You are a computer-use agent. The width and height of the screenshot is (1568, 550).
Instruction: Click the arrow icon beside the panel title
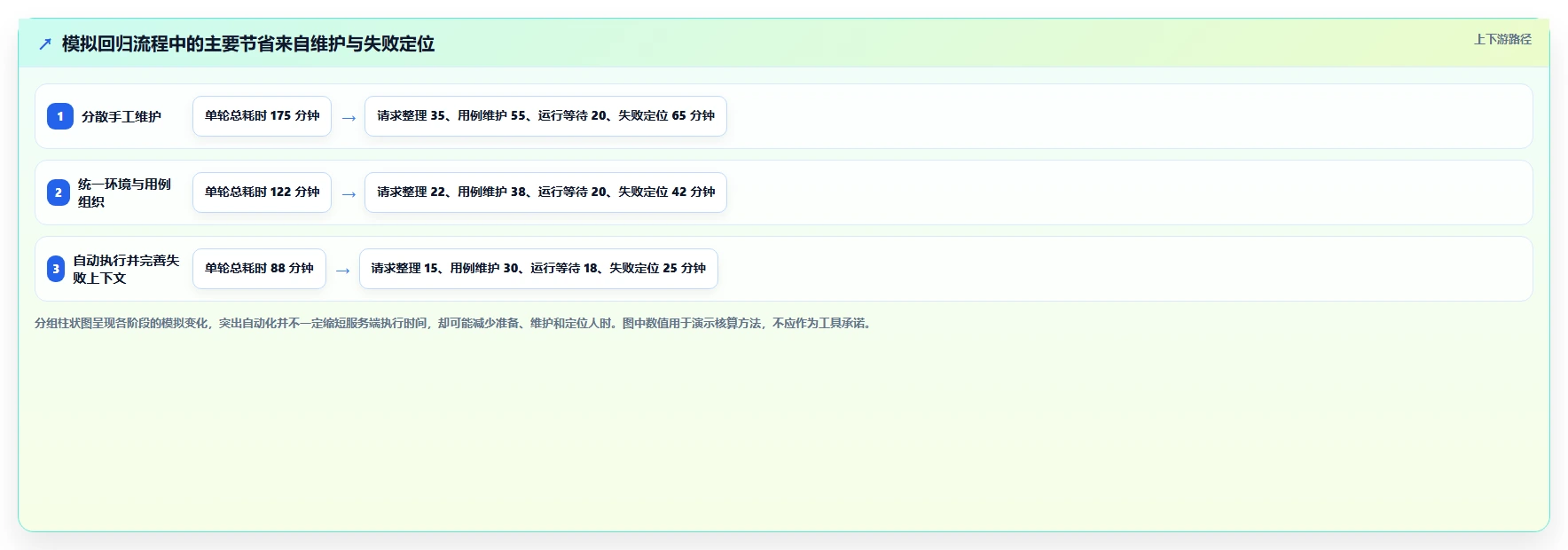(x=45, y=43)
